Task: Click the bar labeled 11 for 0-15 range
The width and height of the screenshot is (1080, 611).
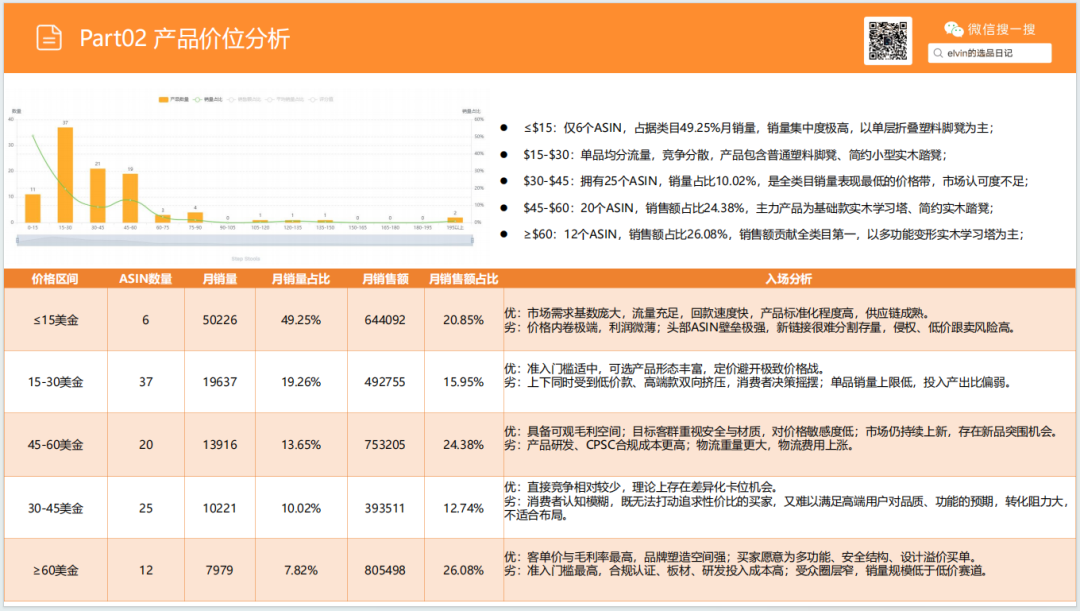Action: click(x=32, y=208)
